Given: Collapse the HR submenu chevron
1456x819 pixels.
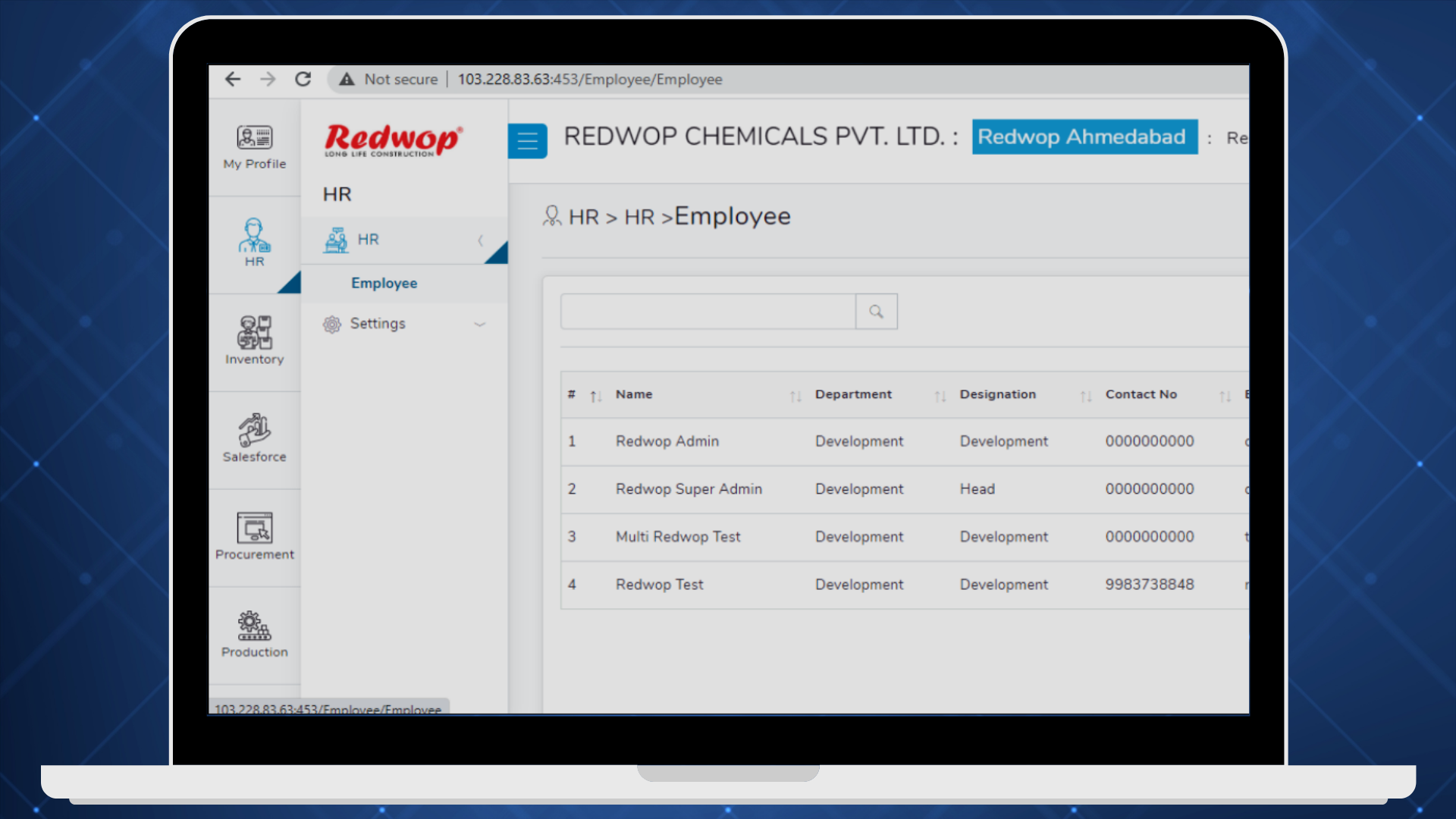Looking at the screenshot, I should pos(480,240).
